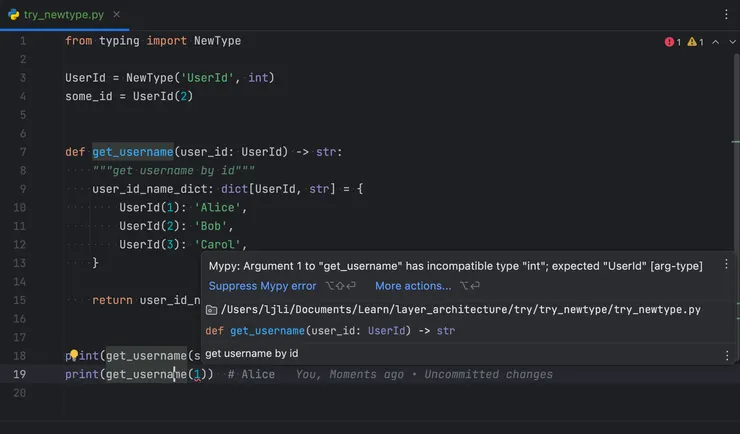Viewport: 740px width, 434px height.
Task: Click the get_username function name on line 7
Action: 132,152
